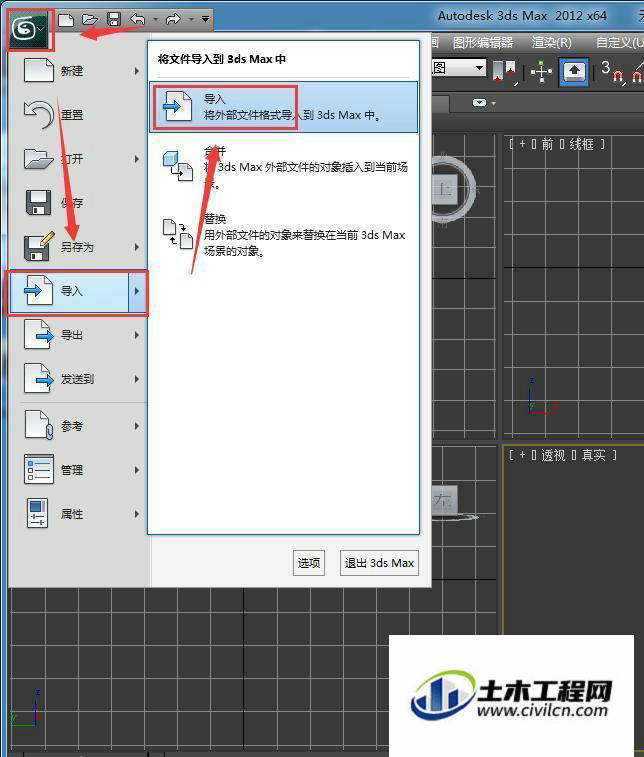Screen dimensions: 644x757
Task: Open the Customize Quick Access Toolbar dropdown
Action: pos(205,19)
